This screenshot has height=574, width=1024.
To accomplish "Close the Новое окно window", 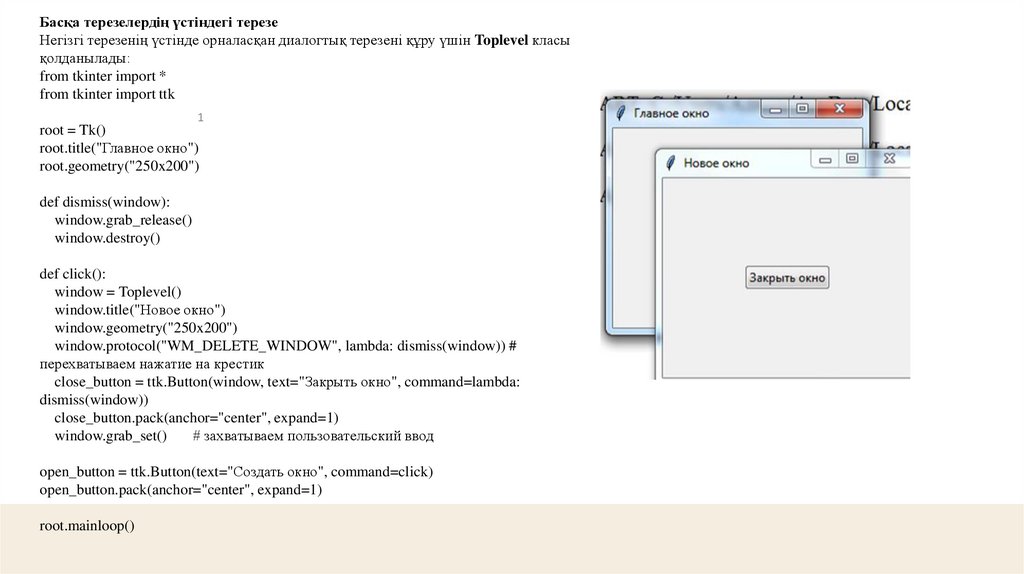I will (889, 159).
